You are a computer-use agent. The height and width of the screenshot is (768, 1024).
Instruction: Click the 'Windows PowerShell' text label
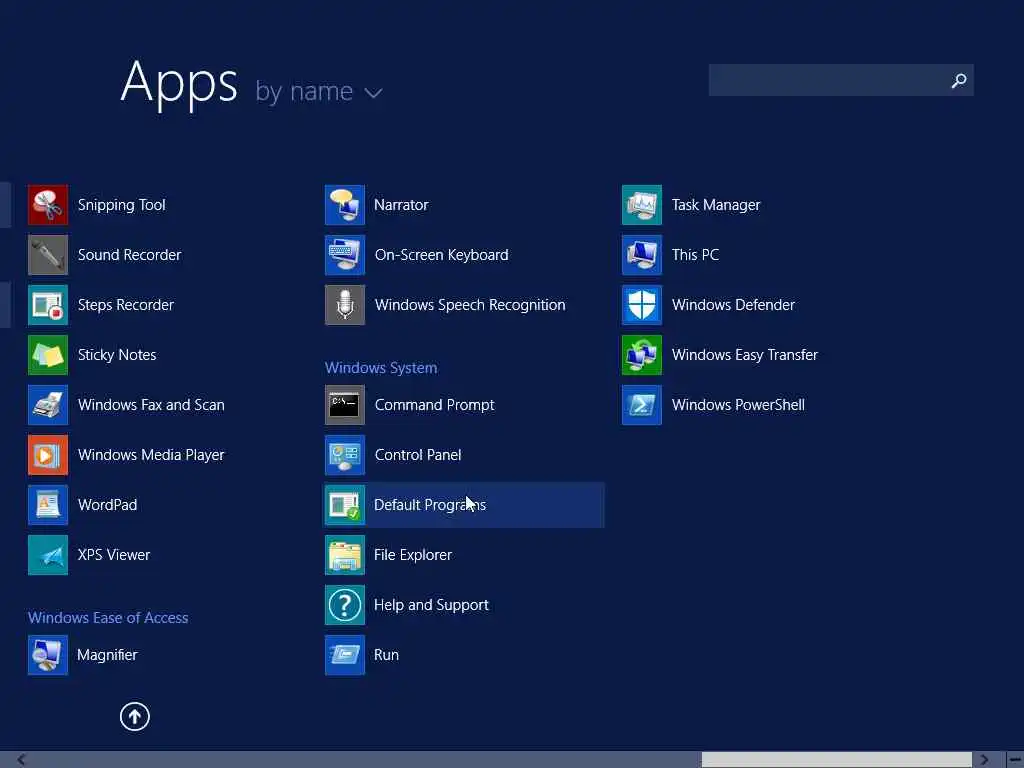(x=738, y=405)
